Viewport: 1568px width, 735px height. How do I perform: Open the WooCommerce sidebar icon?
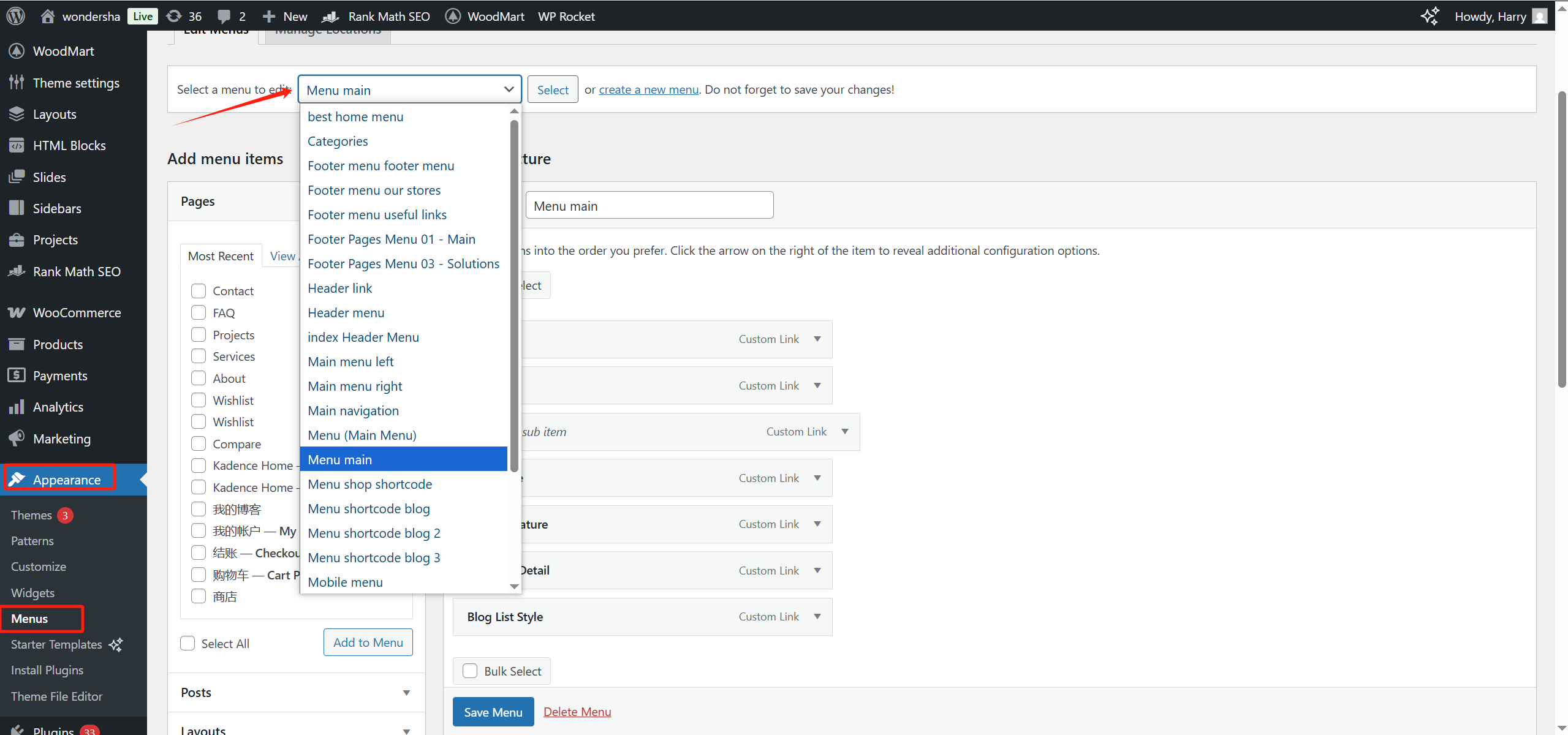tap(17, 313)
